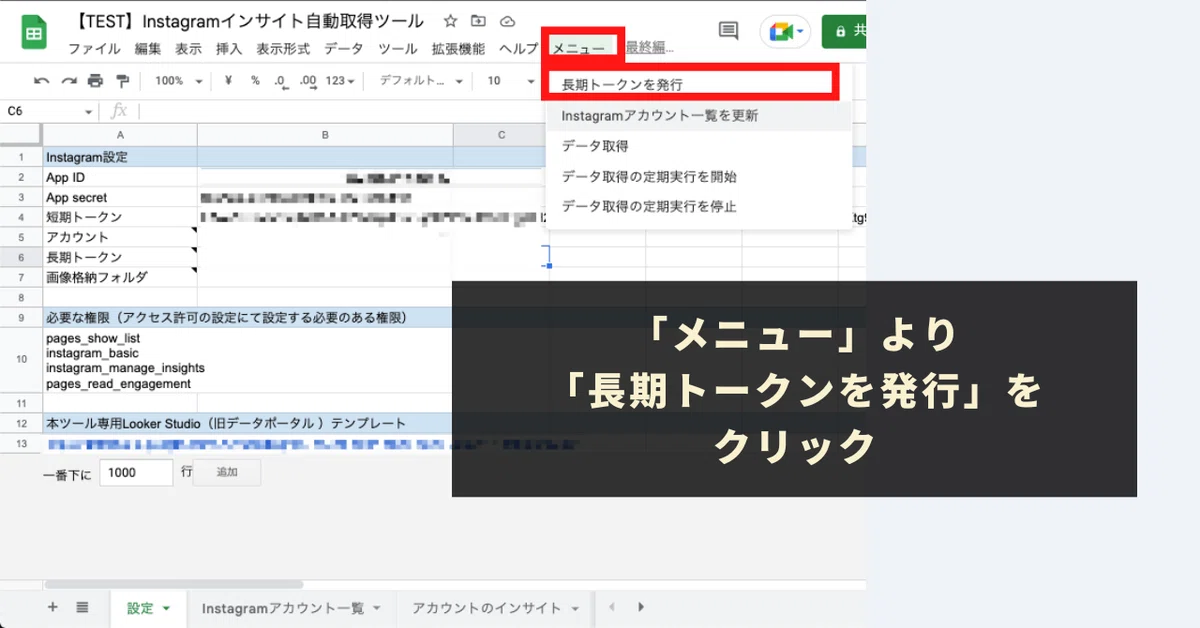Select データ取得 menu entry

[698, 146]
